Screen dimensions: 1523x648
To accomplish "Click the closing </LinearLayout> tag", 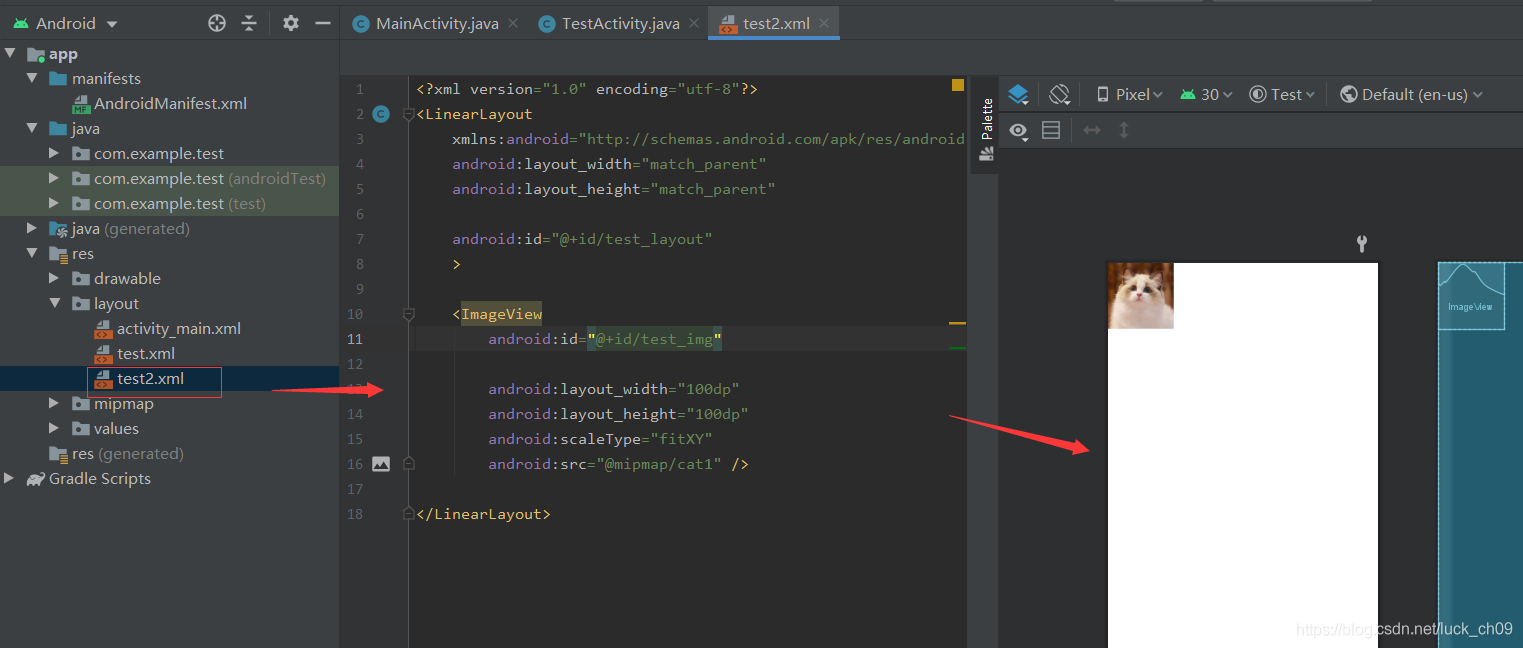I will coord(483,514).
